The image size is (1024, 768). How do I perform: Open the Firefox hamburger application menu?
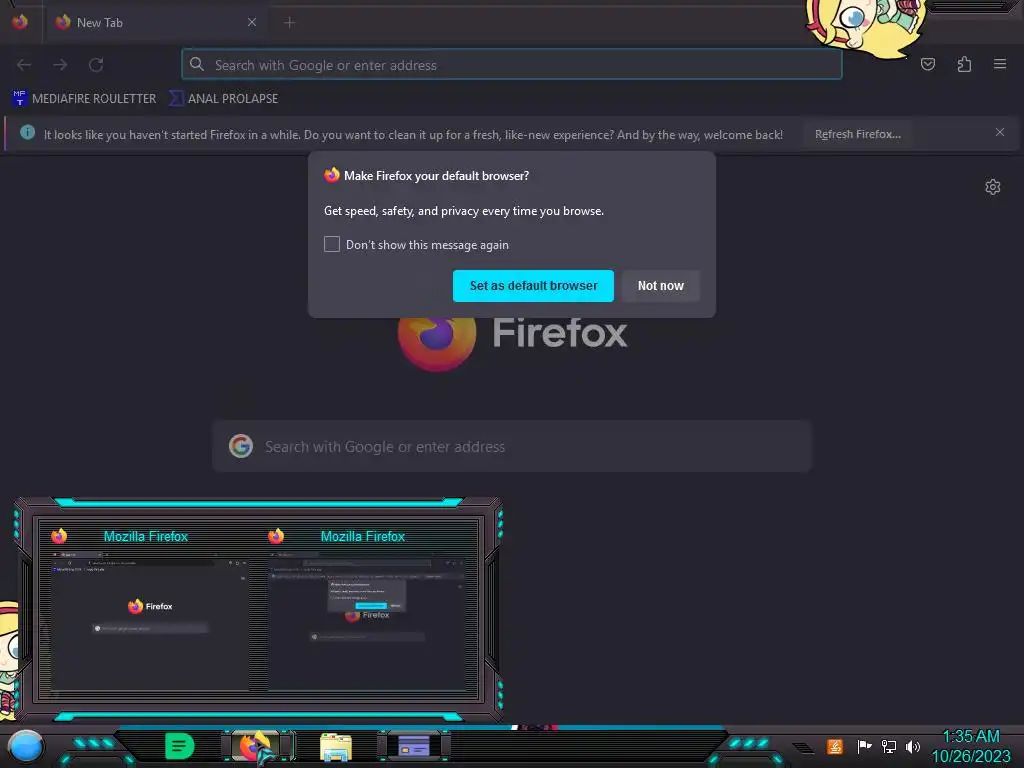pyautogui.click(x=1000, y=64)
